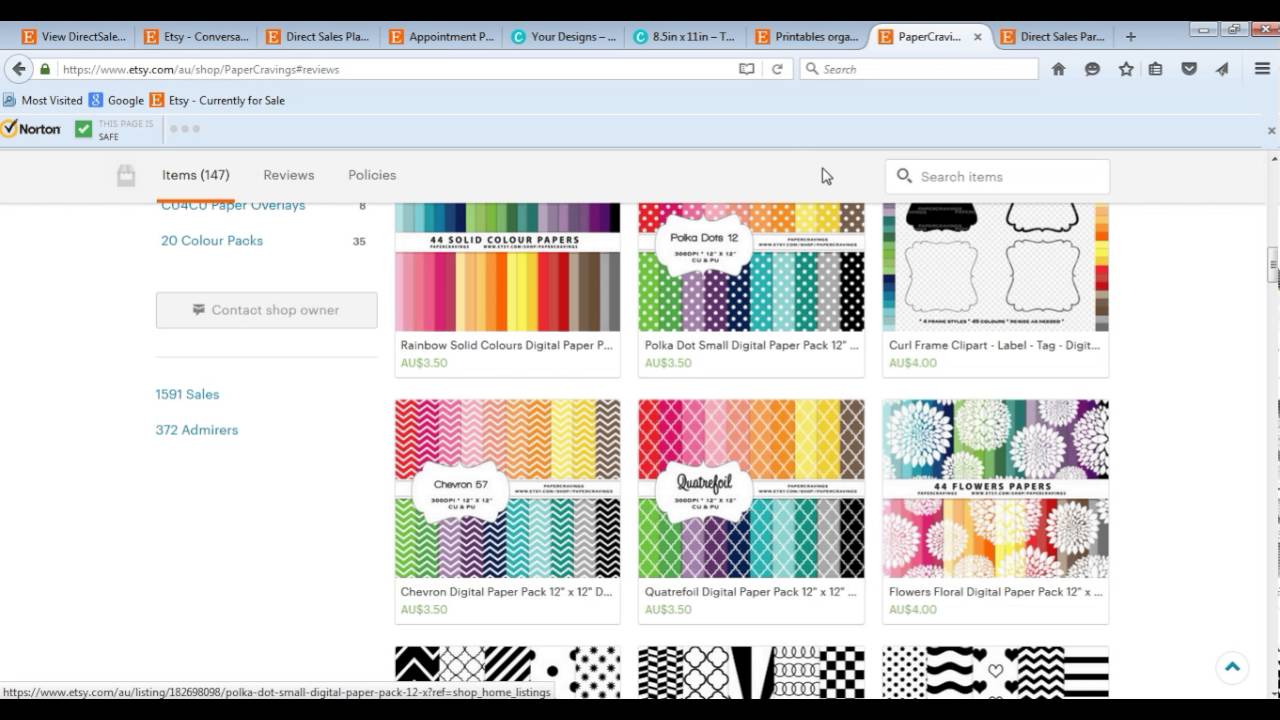Open the Reviews shop tab
The image size is (1280, 720).
point(289,175)
